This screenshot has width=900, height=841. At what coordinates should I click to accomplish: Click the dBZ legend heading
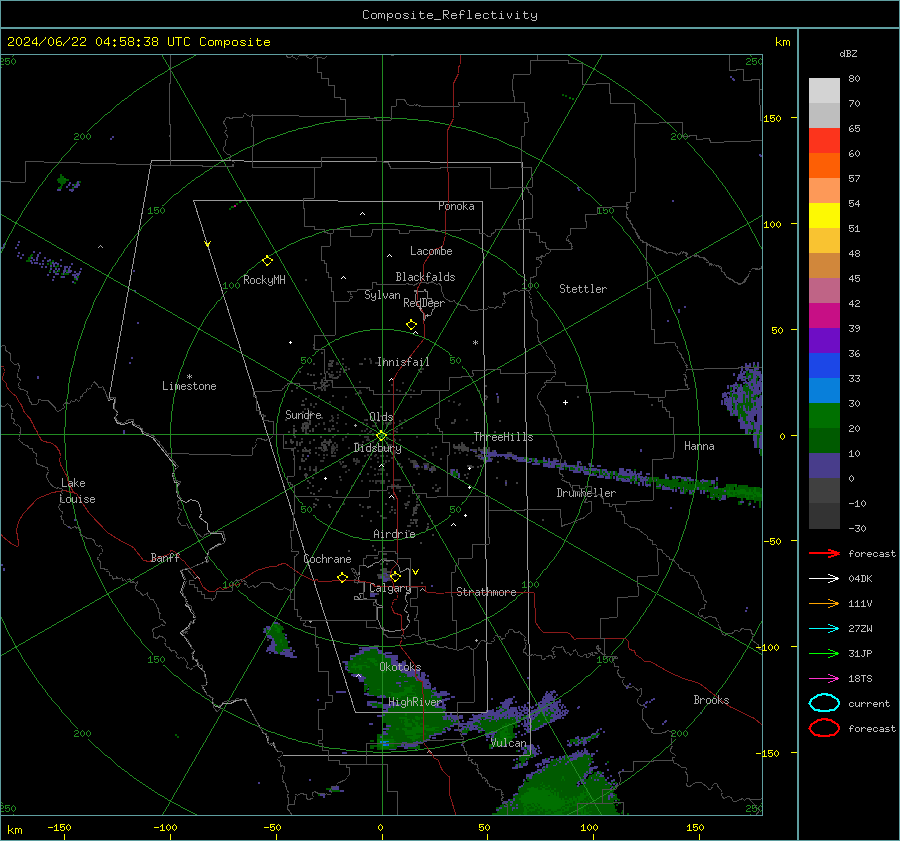pyautogui.click(x=848, y=53)
